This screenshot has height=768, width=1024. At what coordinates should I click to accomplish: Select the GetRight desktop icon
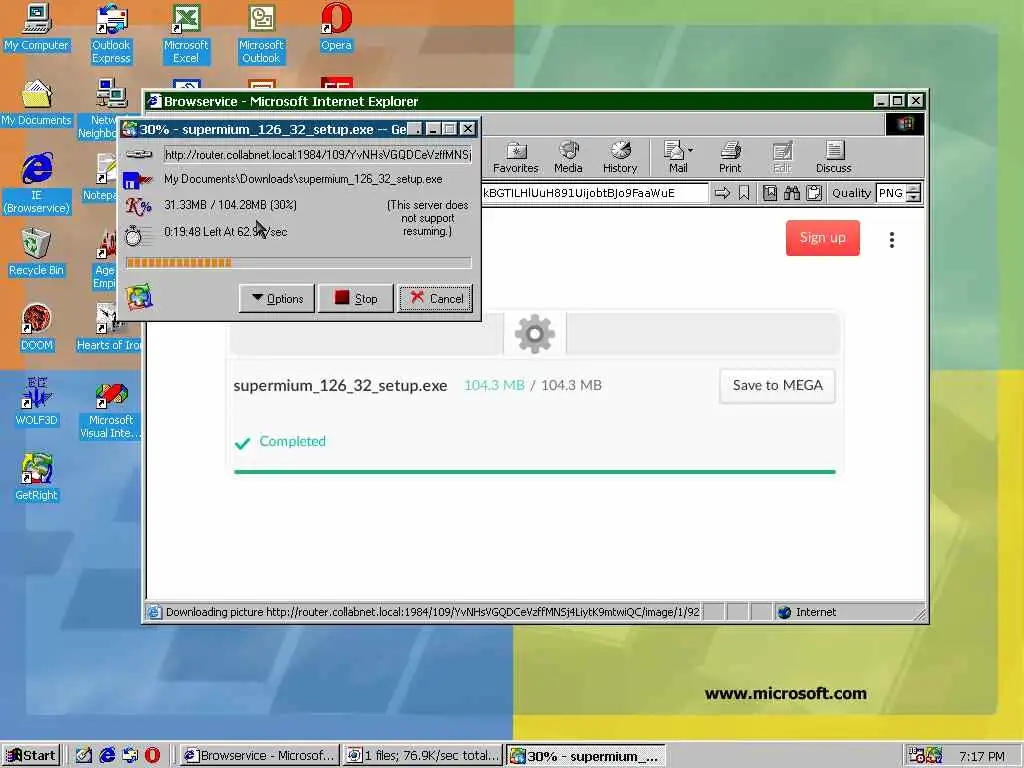[36, 478]
